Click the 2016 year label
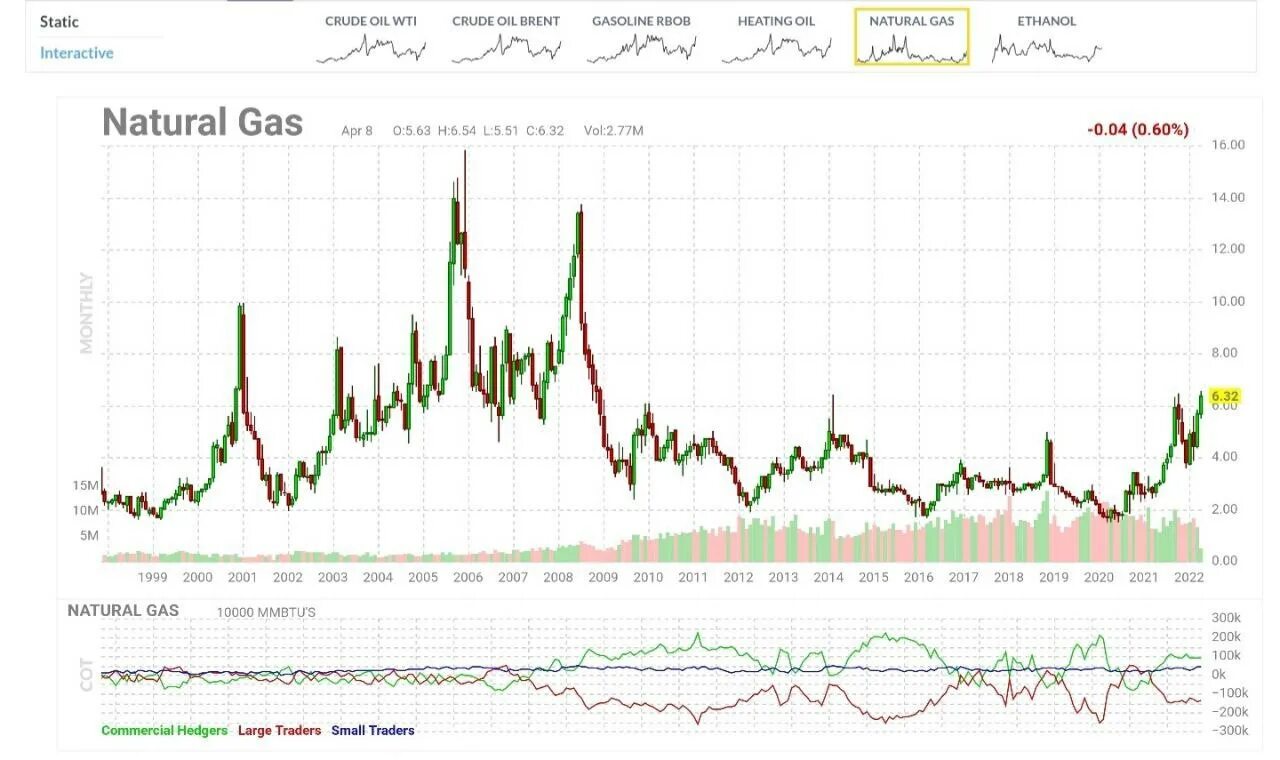Viewport: 1280px width, 760px height. click(918, 577)
